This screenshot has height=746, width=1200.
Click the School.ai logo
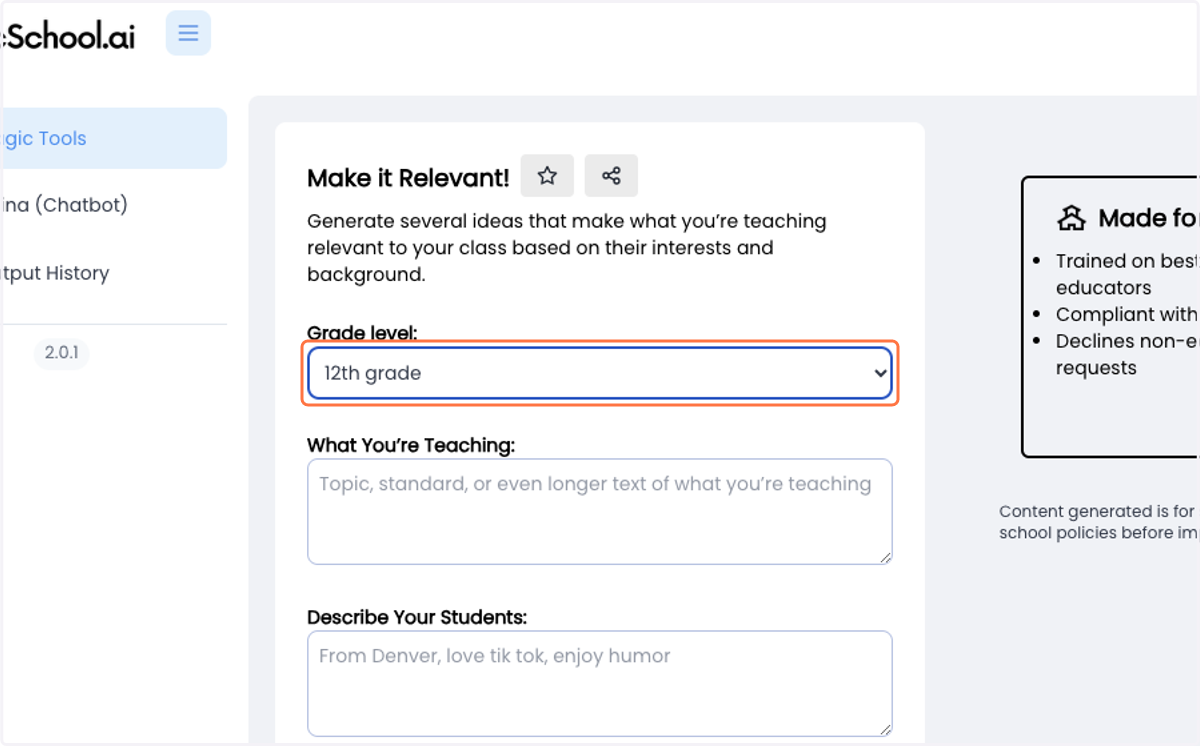click(x=68, y=37)
